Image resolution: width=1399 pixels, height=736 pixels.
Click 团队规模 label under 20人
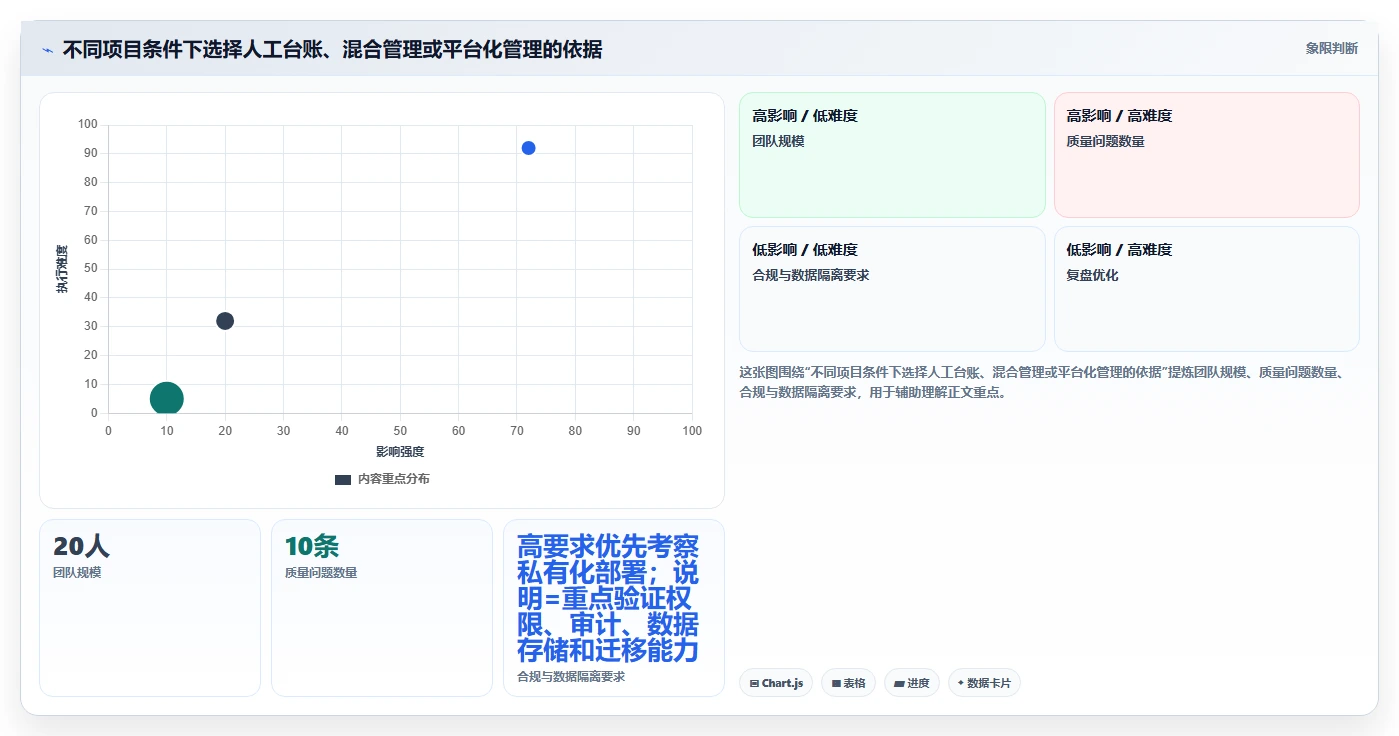(77, 573)
